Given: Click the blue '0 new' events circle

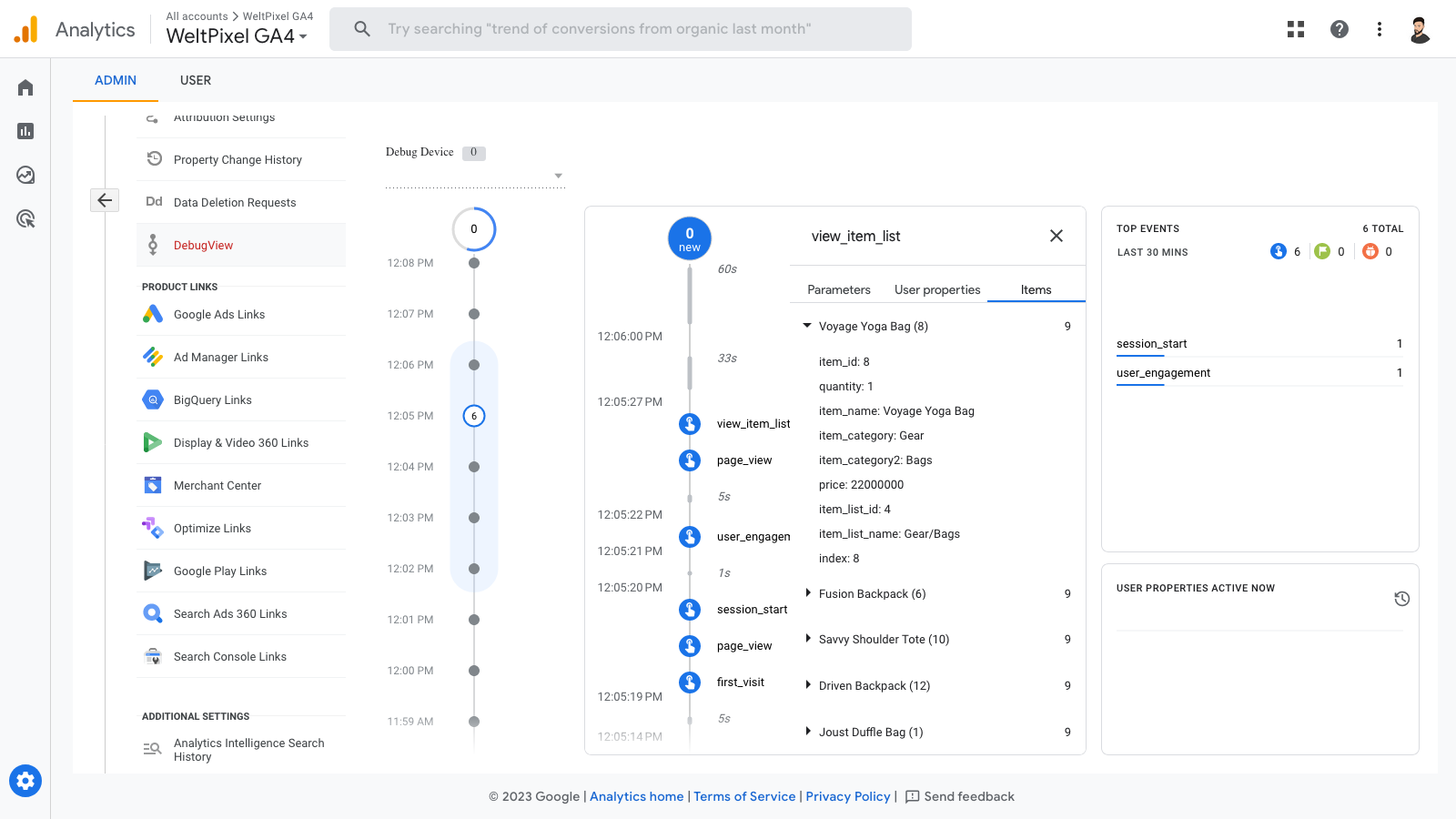Looking at the screenshot, I should tap(690, 238).
